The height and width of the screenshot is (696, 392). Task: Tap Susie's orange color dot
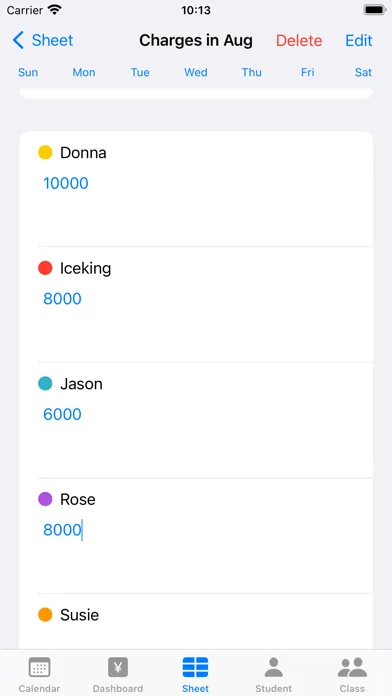coord(45,615)
